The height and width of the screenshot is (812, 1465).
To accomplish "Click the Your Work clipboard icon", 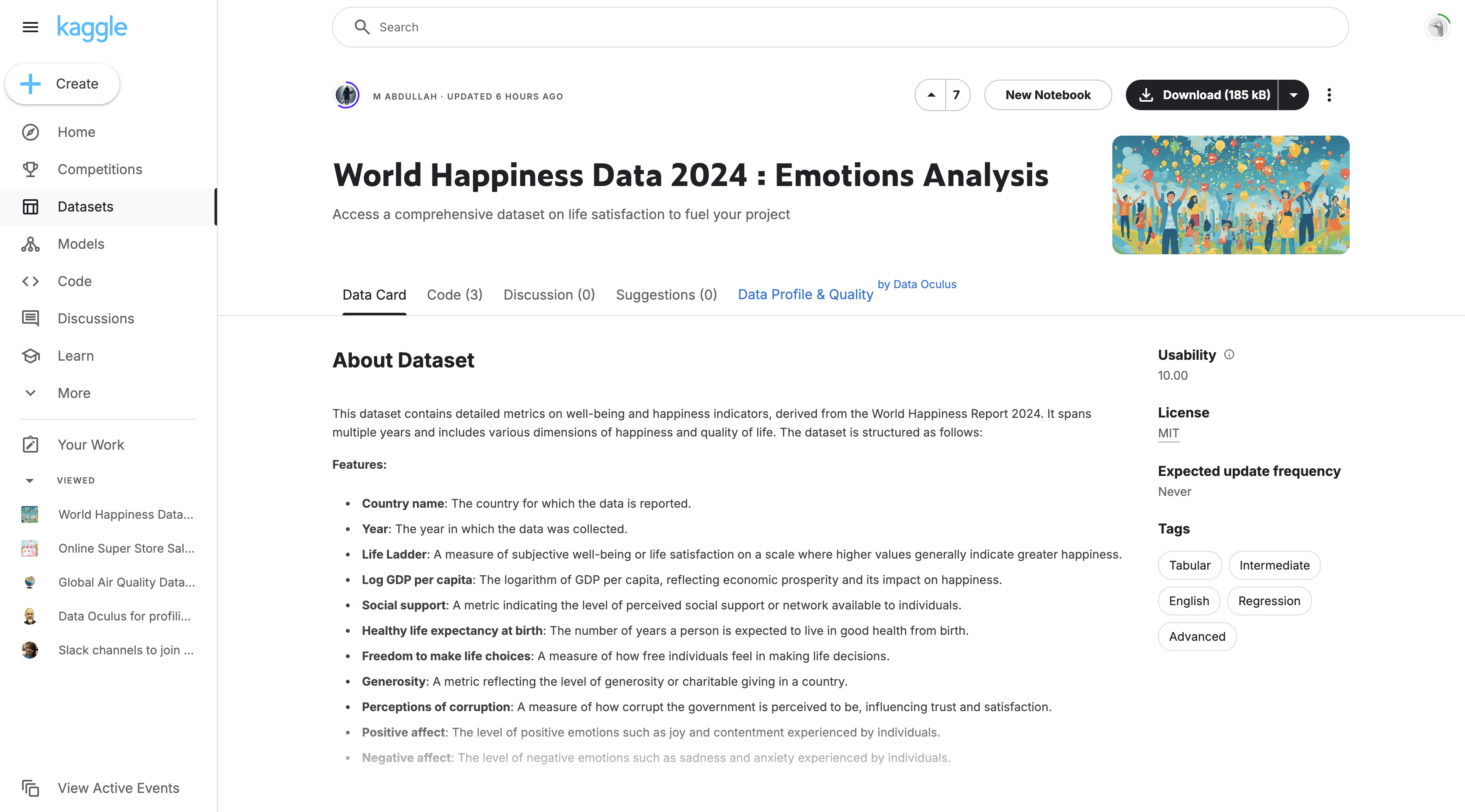I will click(30, 445).
